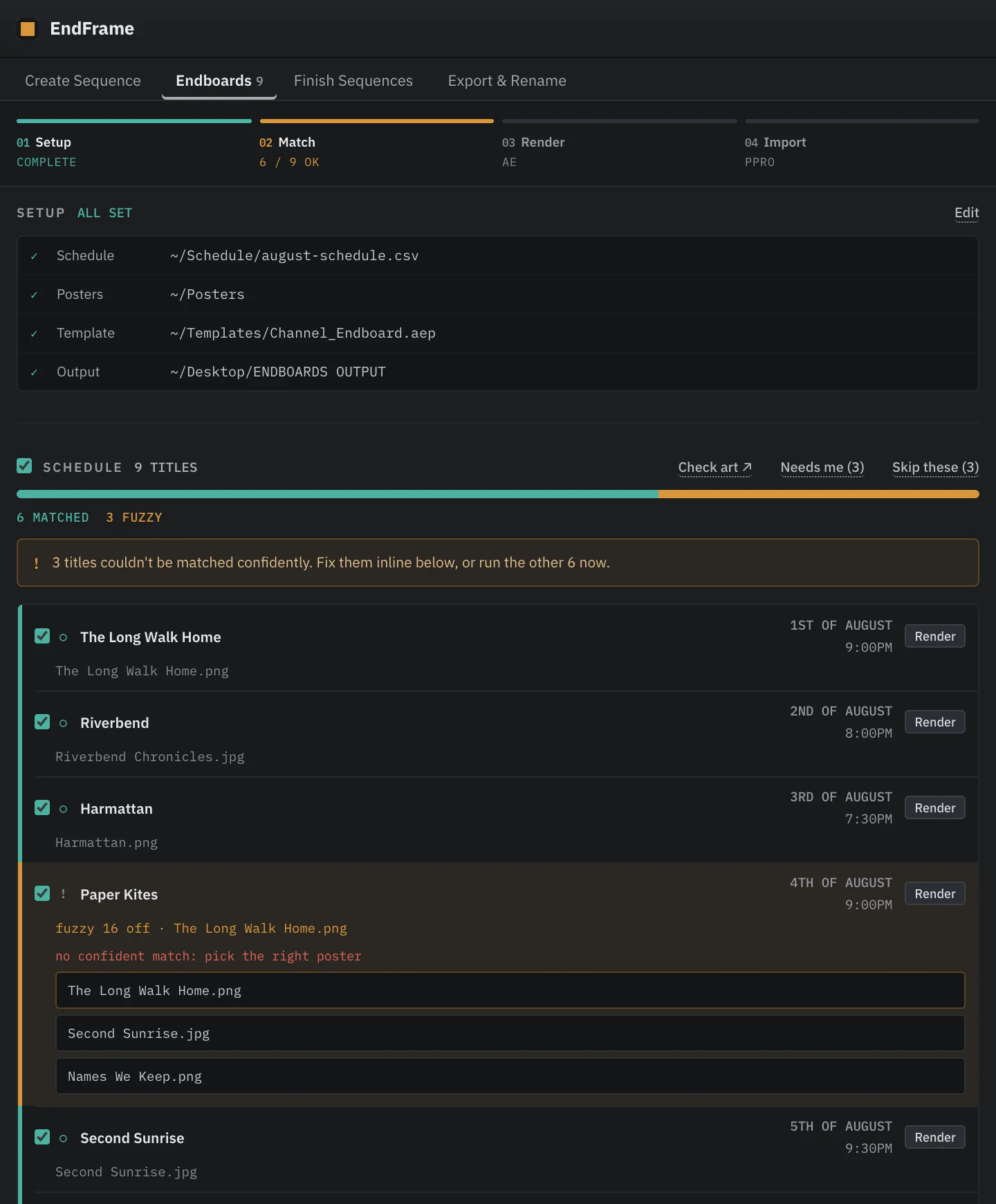Screen dimensions: 996x1204
Task: Click status circle icon beside Riverbend
Action: tap(63, 723)
